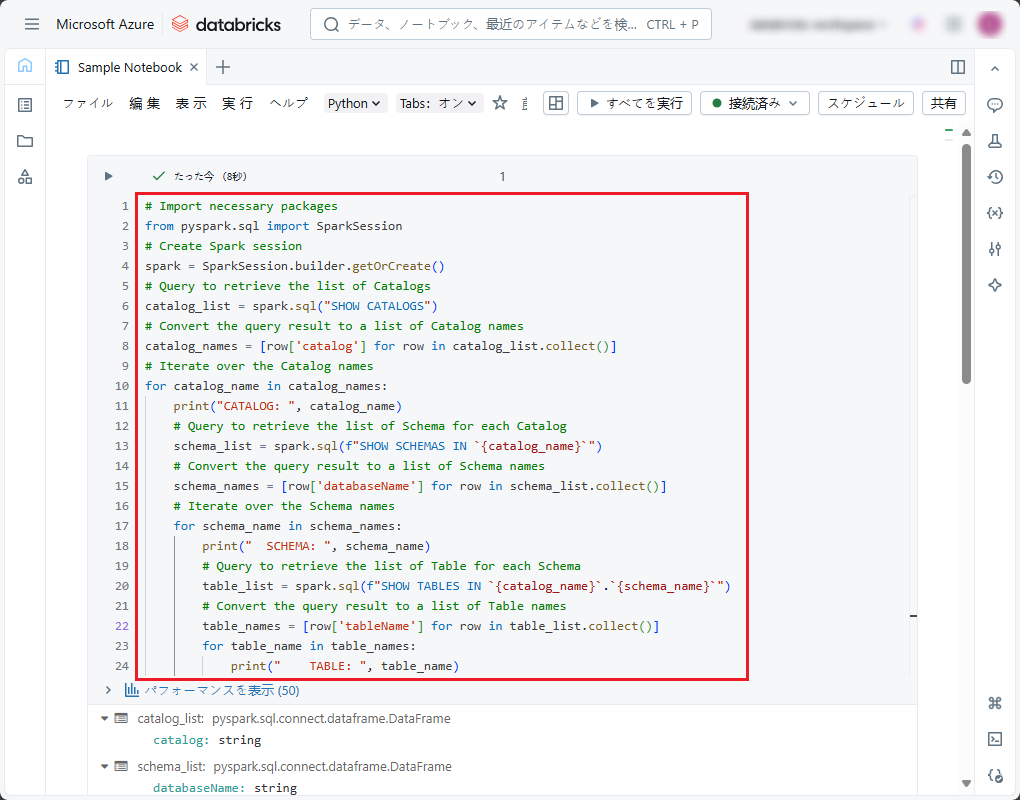Open the Assistant sparkle icon

pos(994,285)
